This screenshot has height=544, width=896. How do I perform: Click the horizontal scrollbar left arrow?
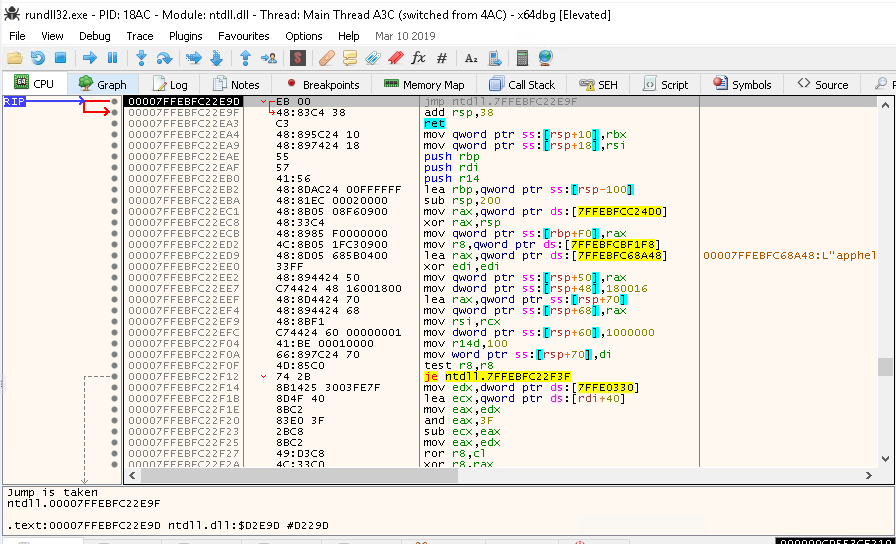click(133, 475)
